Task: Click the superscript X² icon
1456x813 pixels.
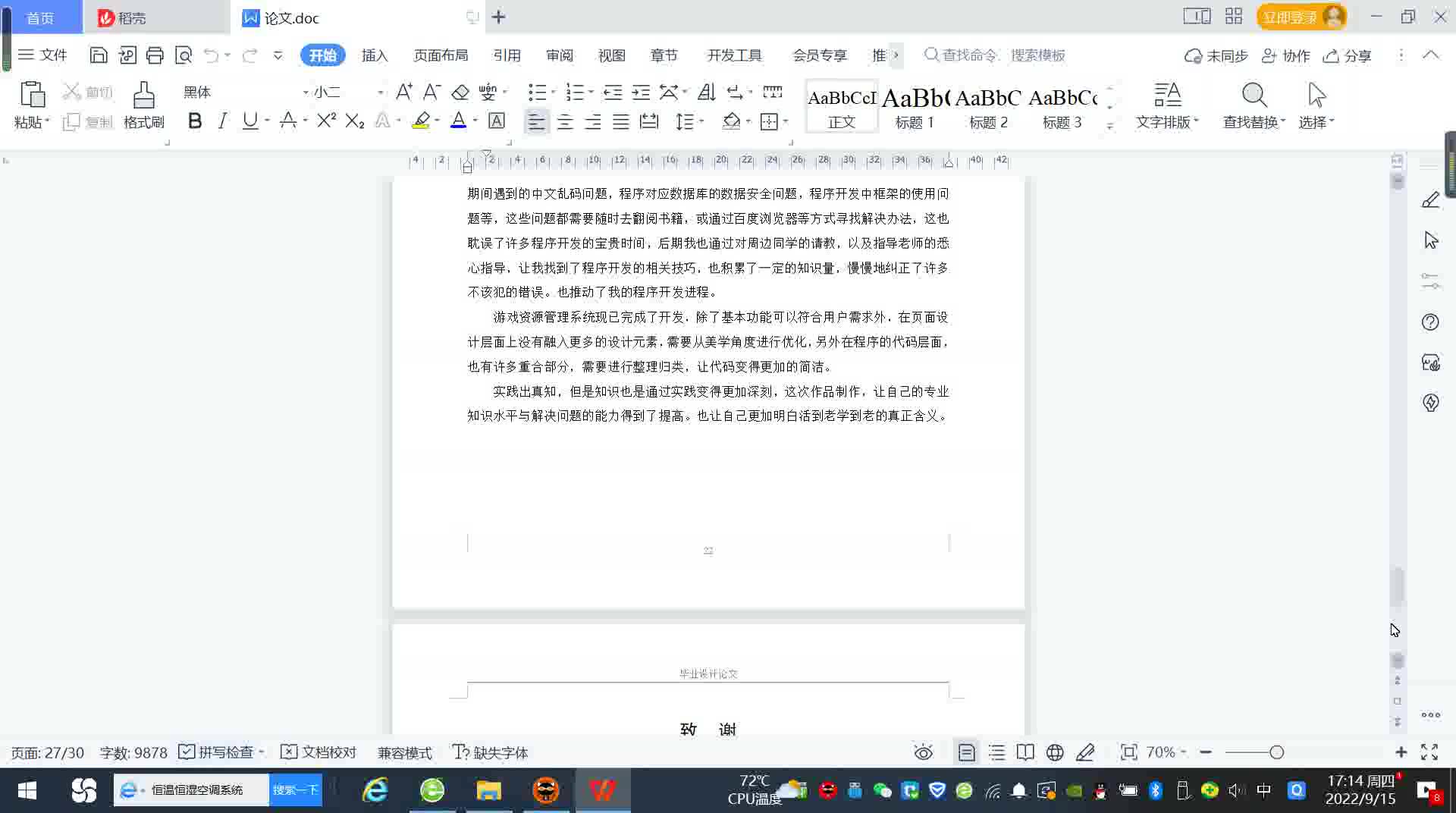Action: 326,121
